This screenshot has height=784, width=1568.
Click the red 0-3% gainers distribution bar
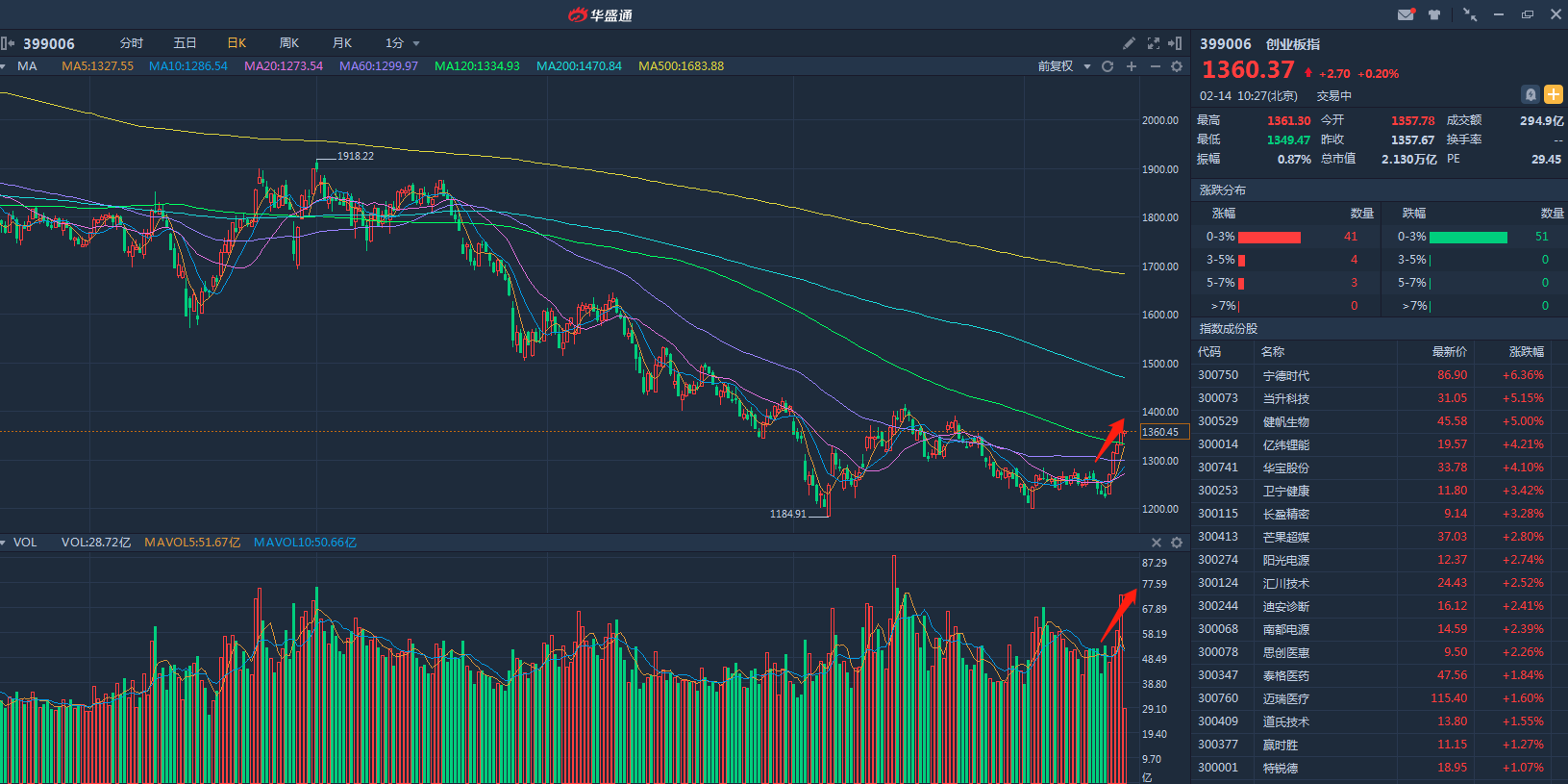coord(1269,237)
